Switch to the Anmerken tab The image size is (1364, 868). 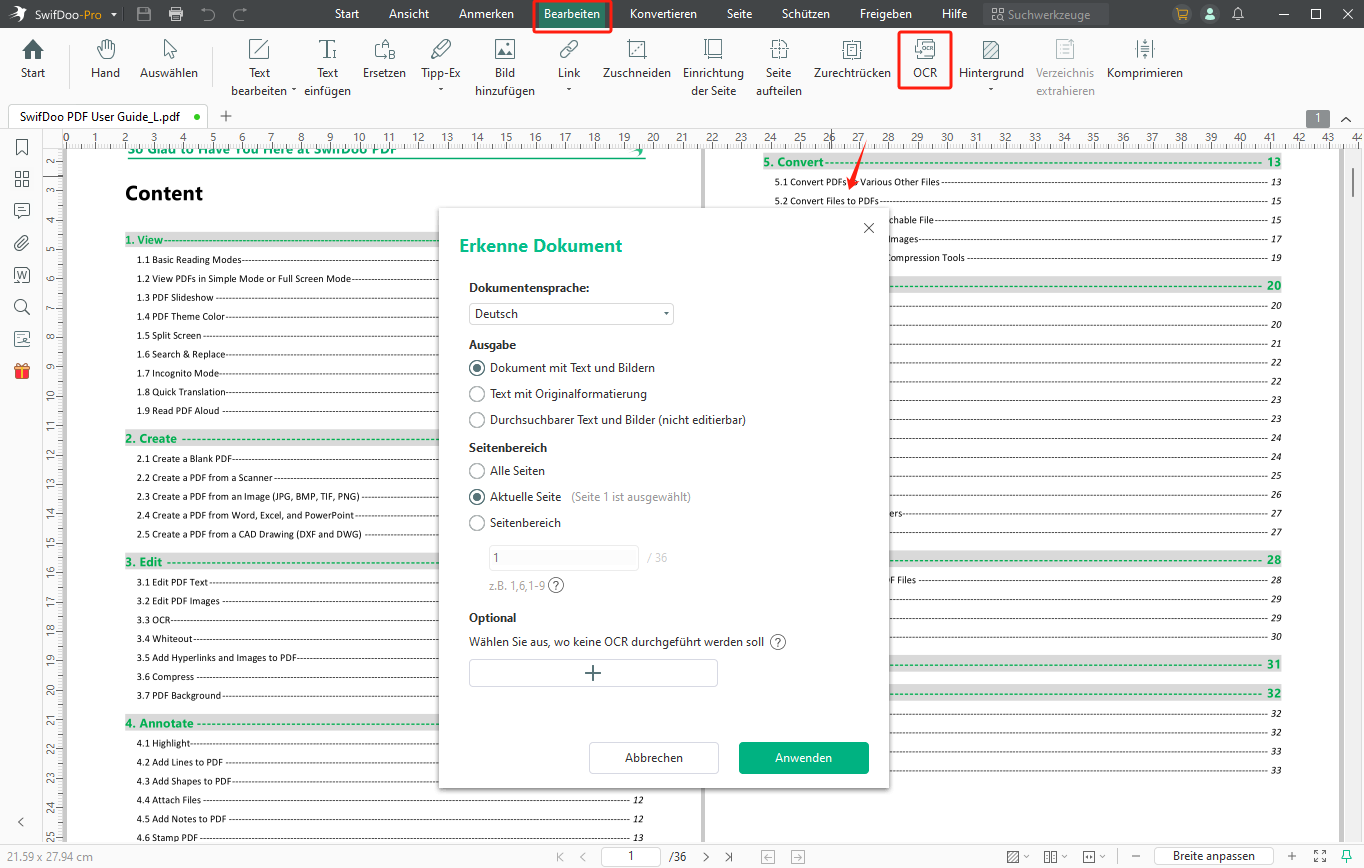click(x=486, y=14)
